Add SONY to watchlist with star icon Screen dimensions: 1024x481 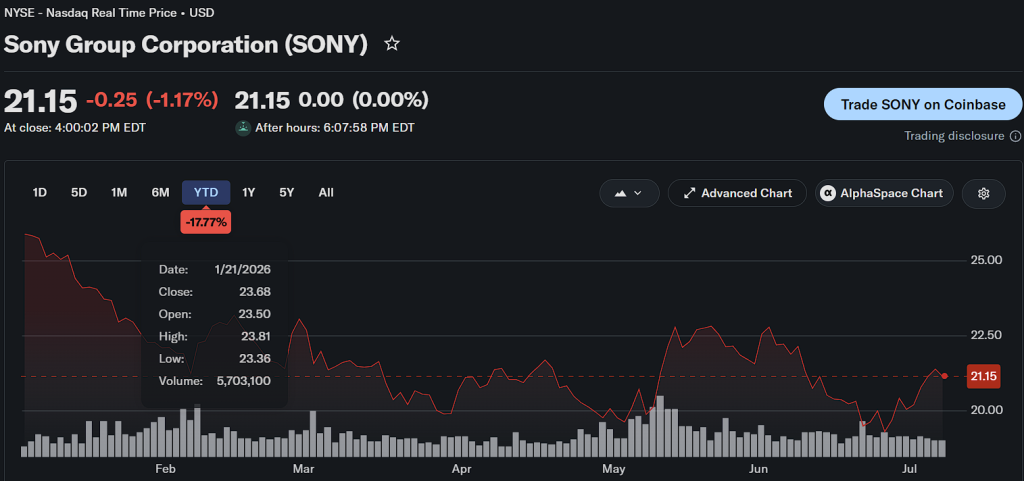point(392,44)
